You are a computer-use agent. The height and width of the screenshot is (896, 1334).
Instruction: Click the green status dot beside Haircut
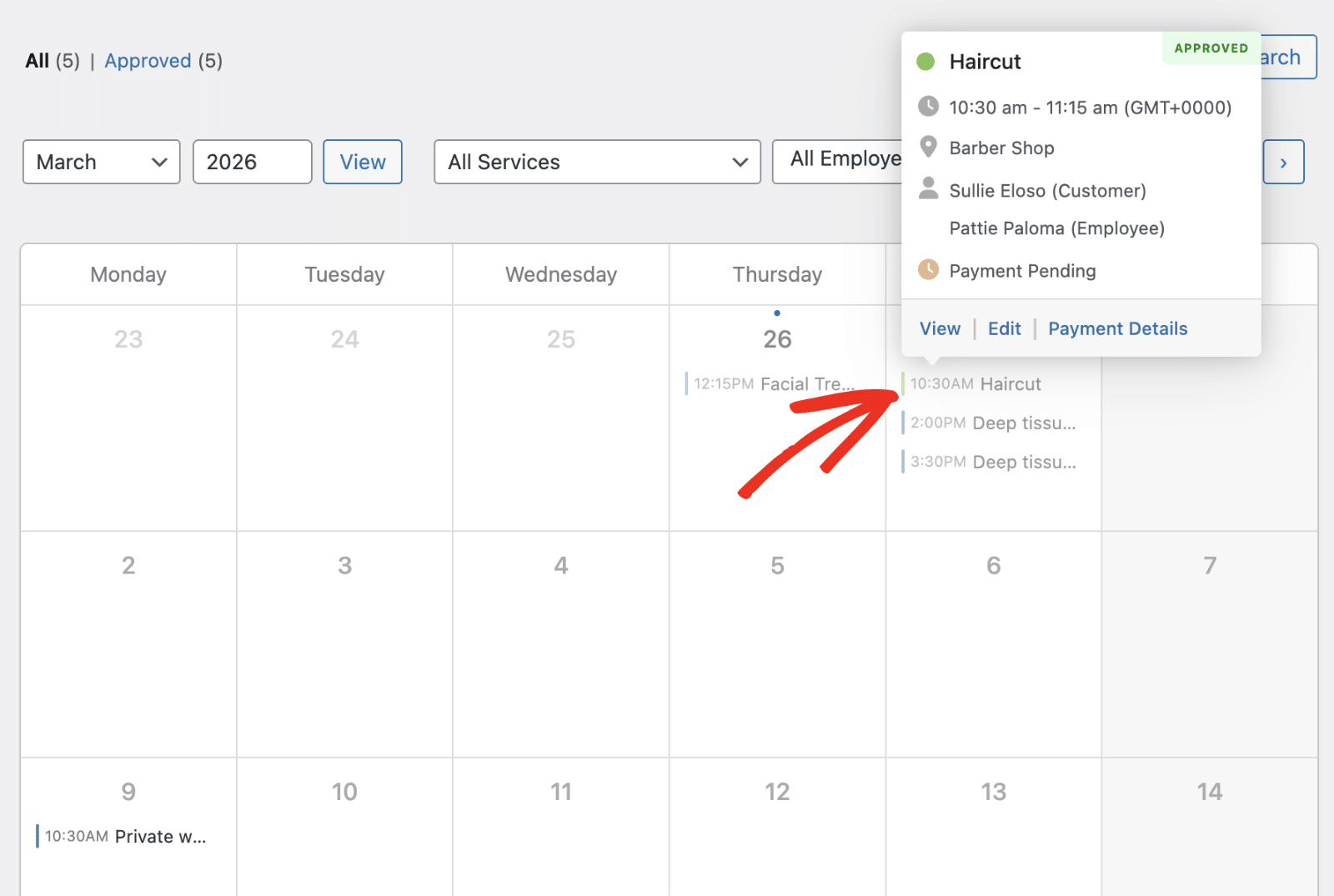point(925,62)
